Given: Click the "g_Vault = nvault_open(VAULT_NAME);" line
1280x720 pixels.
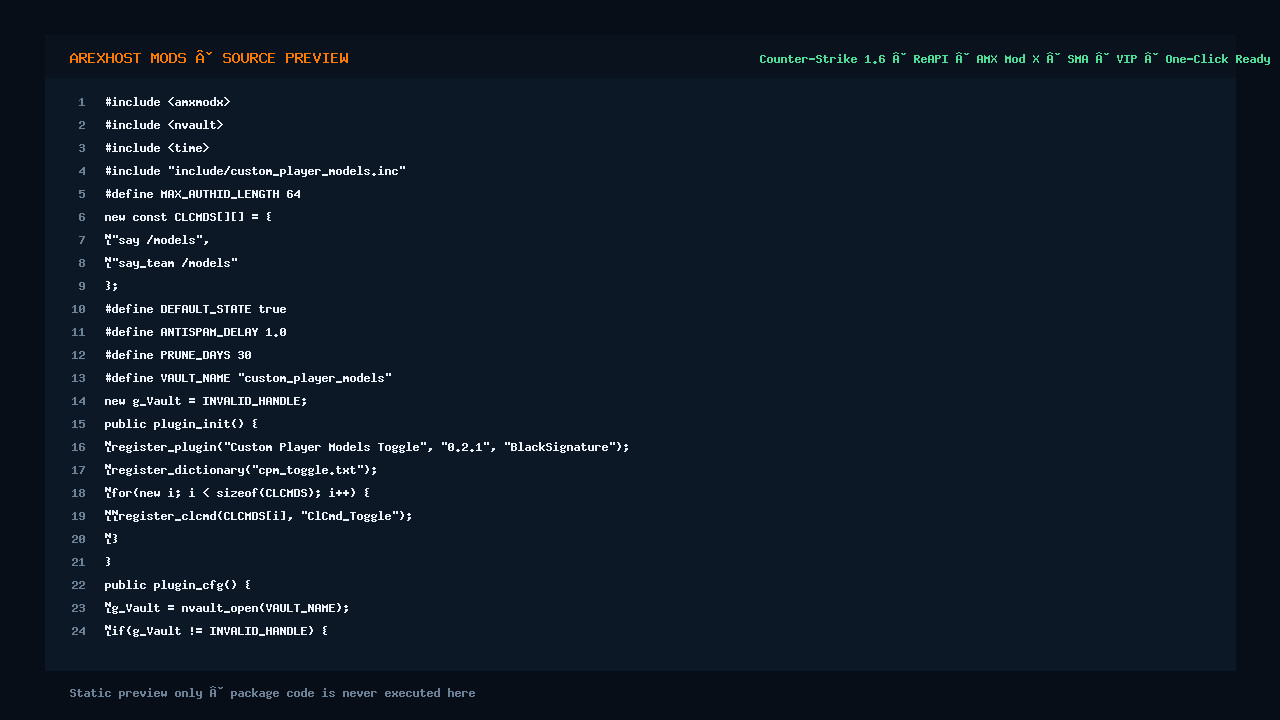Looking at the screenshot, I should 227,608.
